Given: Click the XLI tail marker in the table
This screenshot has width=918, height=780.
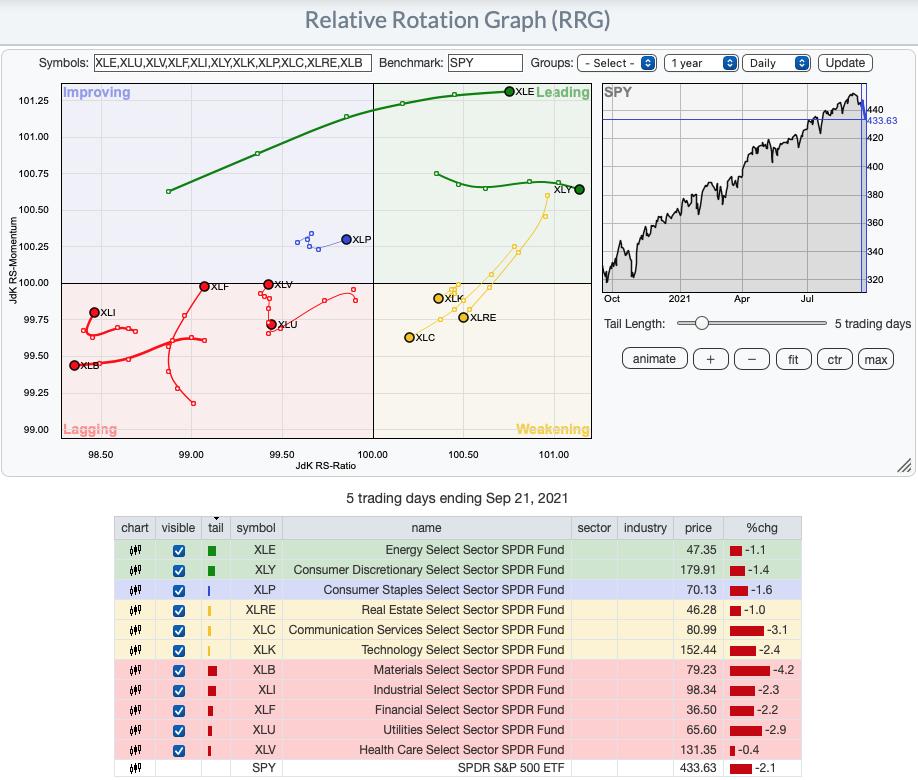Looking at the screenshot, I should click(212, 690).
